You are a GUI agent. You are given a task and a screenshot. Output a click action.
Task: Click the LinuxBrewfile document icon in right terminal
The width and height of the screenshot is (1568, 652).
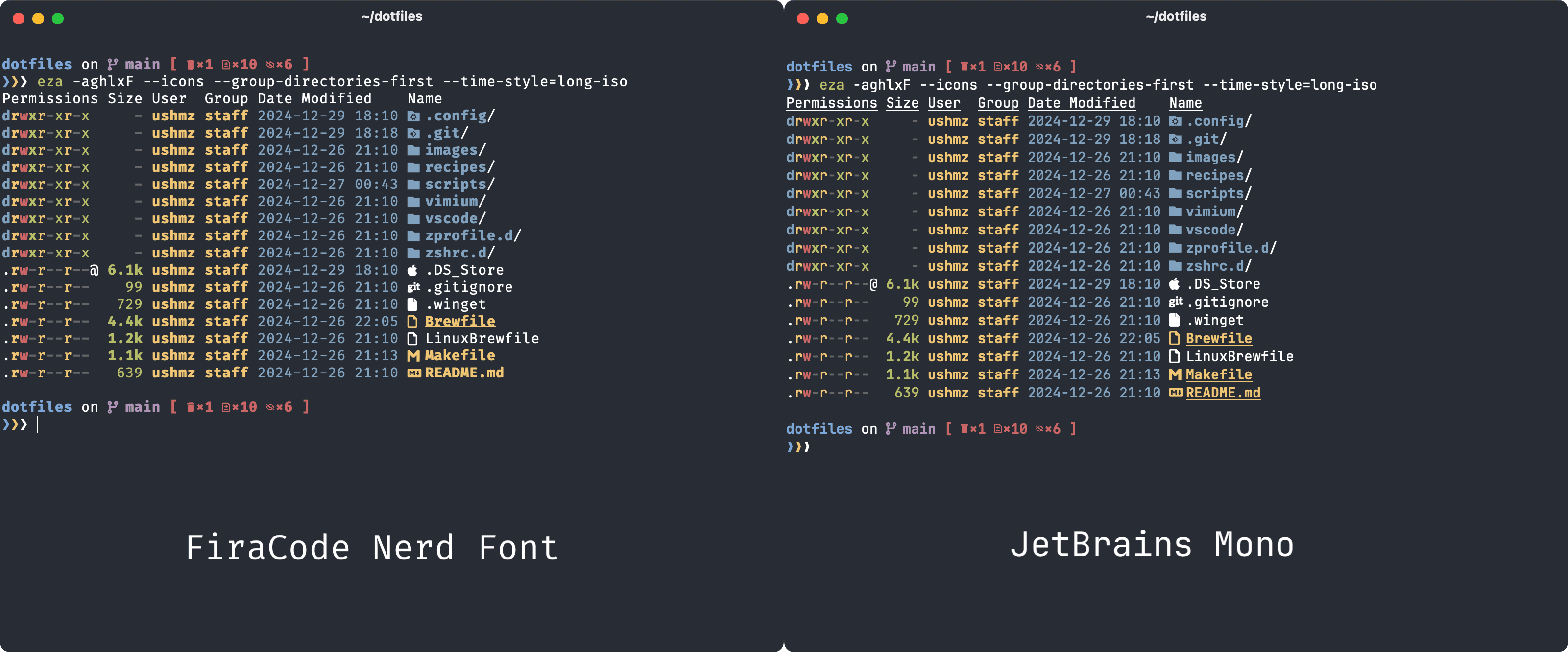1175,356
